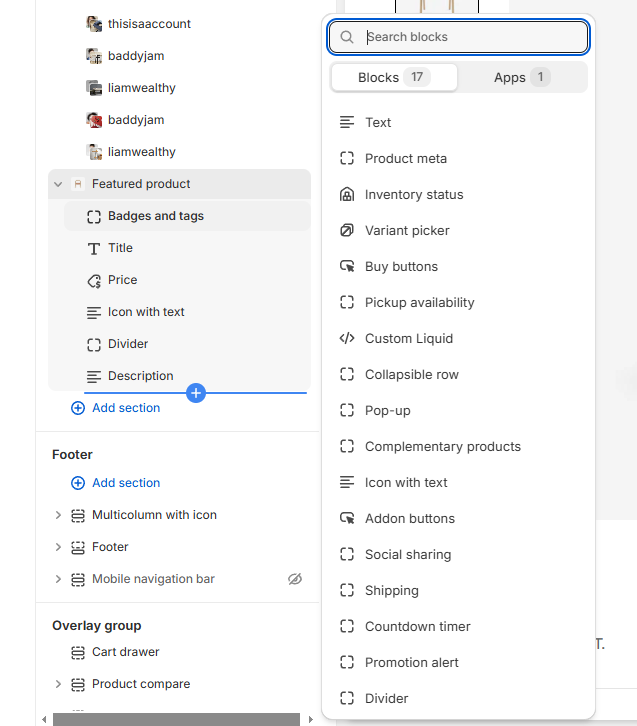Click the Price block tag icon
This screenshot has width=637, height=726.
pos(94,281)
